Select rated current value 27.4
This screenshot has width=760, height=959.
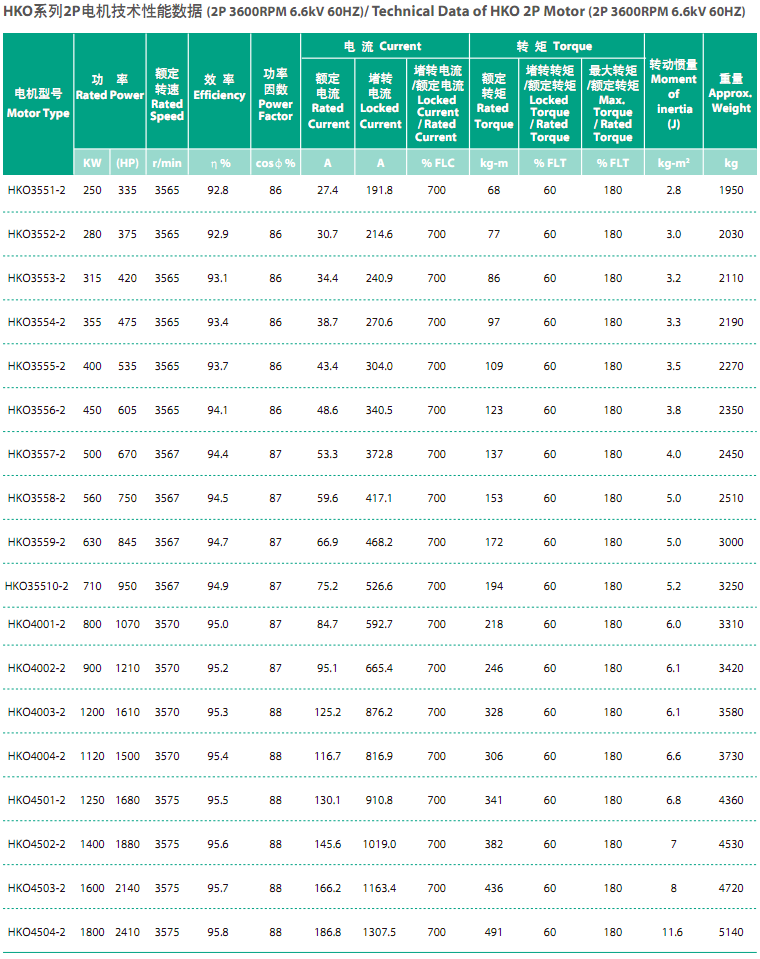tap(328, 190)
